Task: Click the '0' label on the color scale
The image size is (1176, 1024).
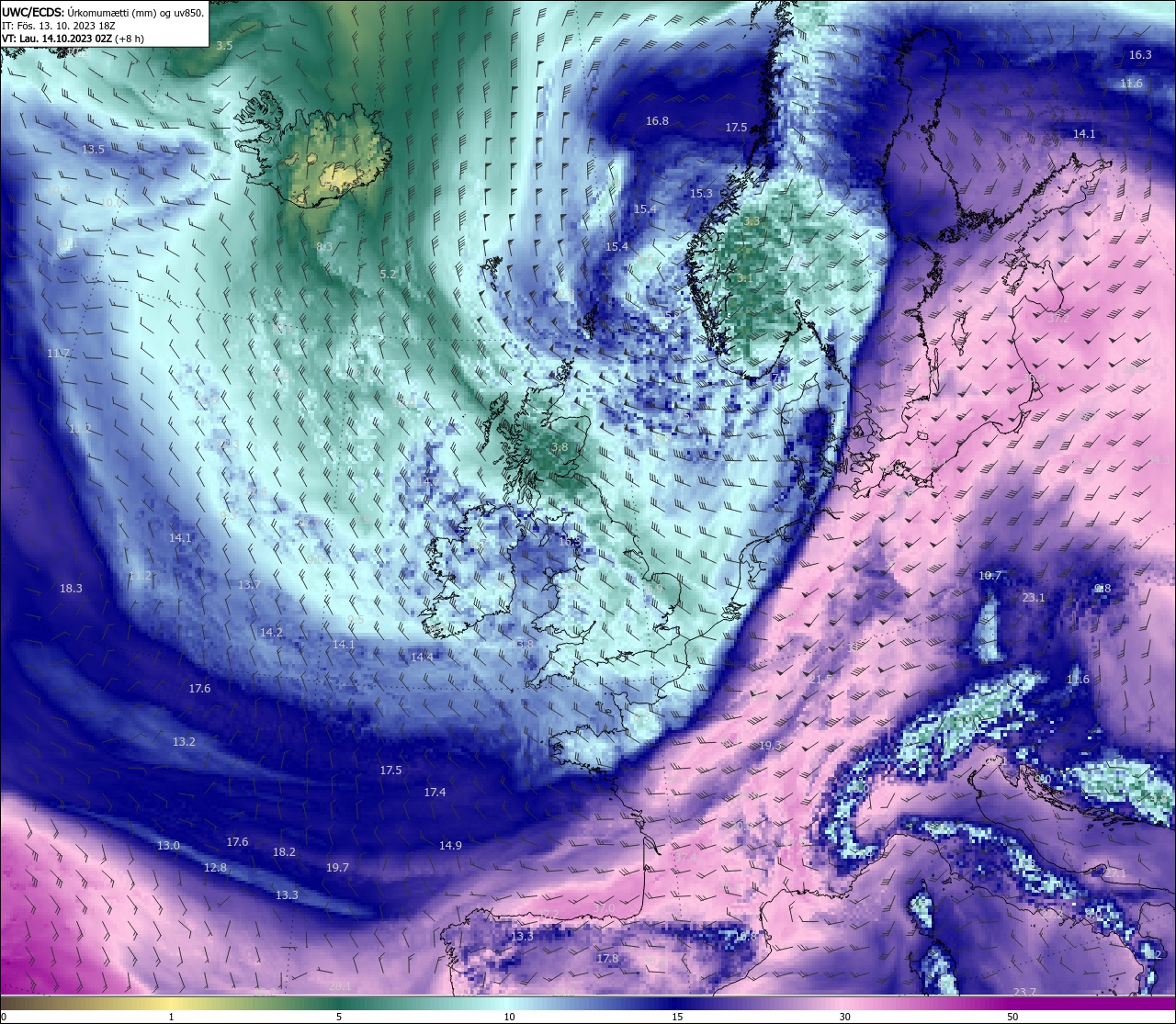Action: [x=3, y=1017]
